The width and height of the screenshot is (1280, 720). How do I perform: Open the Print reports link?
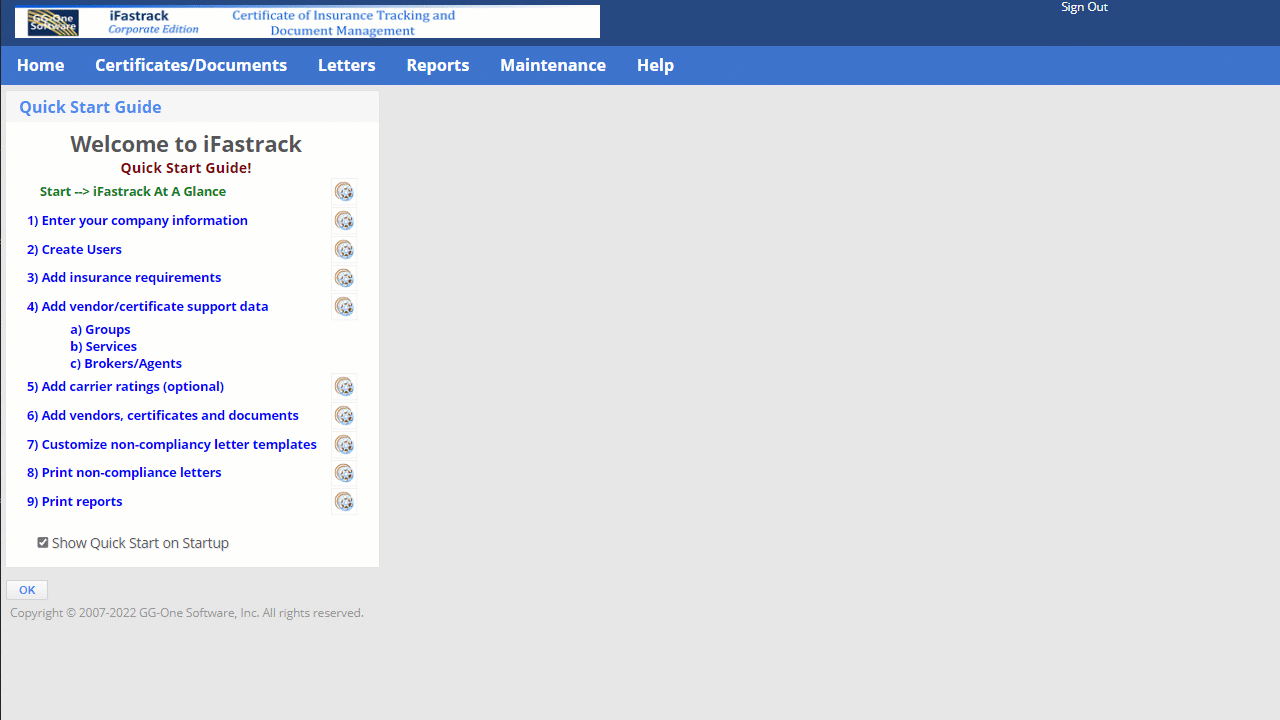(75, 501)
